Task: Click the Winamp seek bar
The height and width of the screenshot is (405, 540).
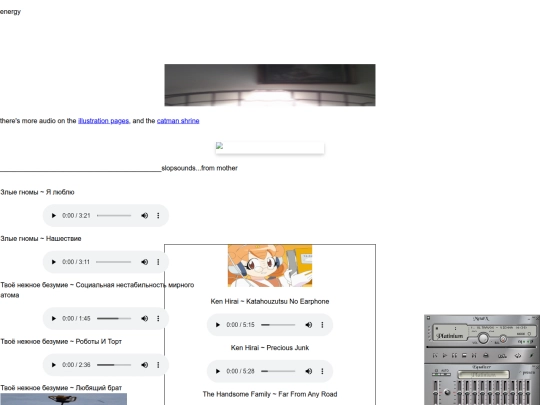Action: point(481,347)
